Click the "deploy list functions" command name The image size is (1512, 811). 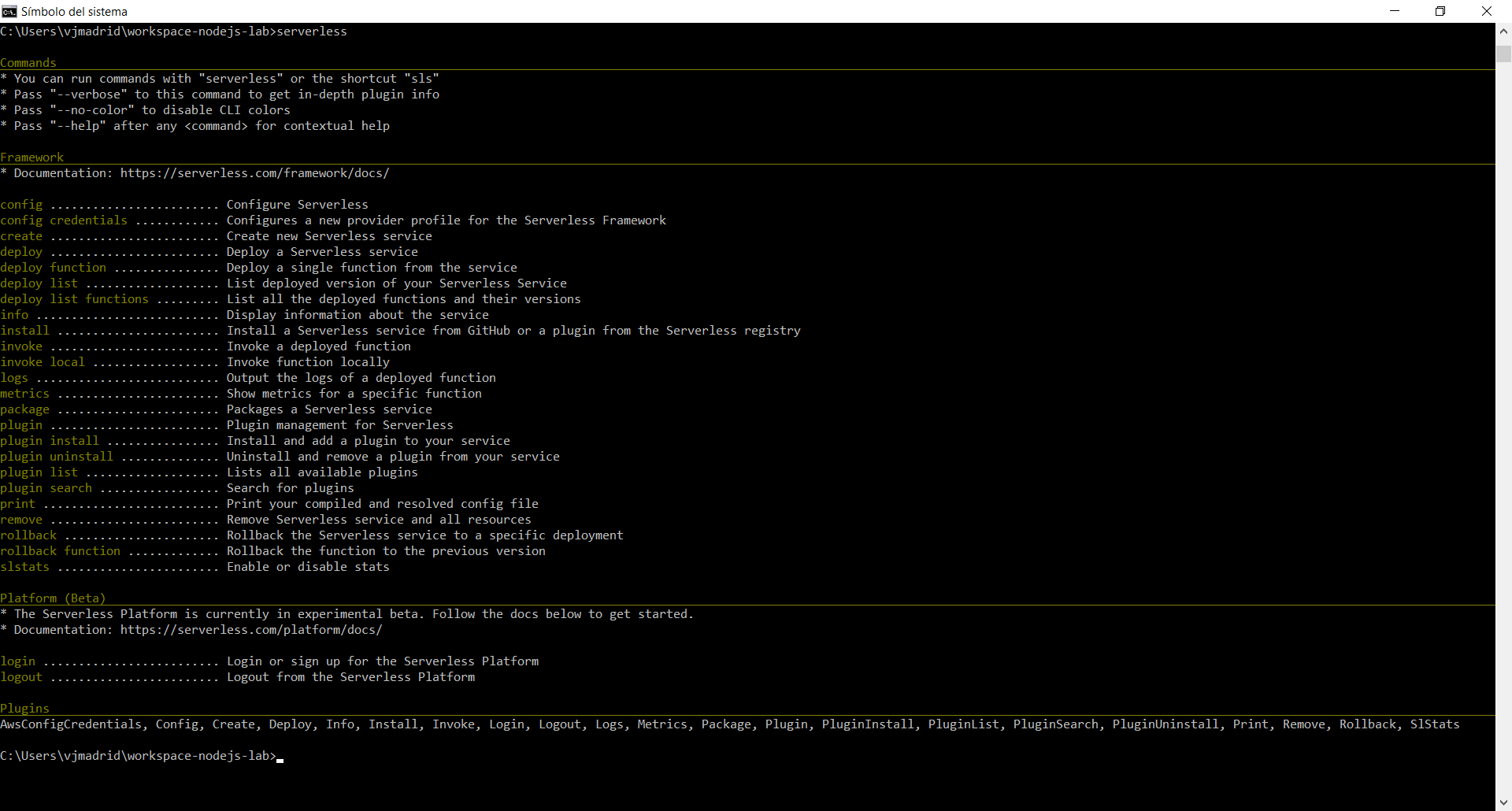[74, 299]
